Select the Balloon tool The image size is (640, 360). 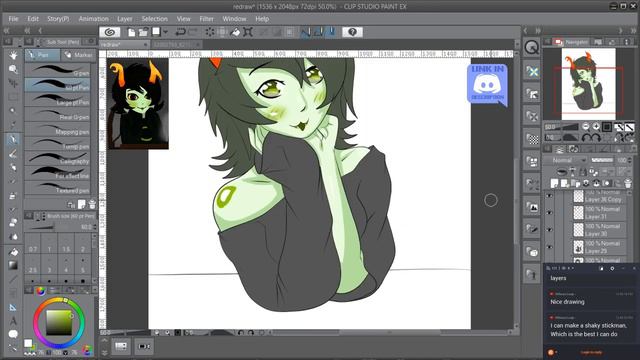pos(13,334)
